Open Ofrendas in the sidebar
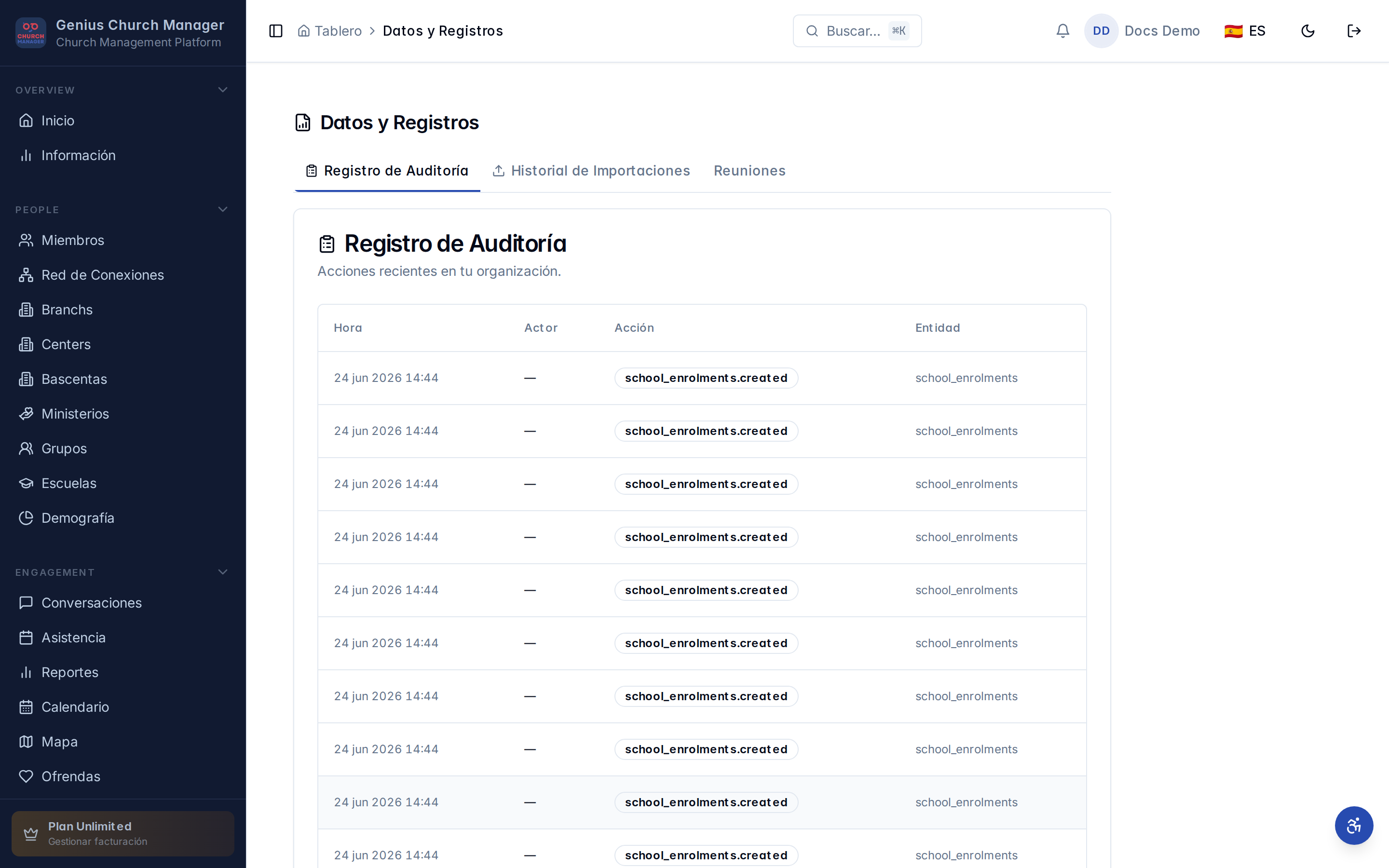Viewport: 1389px width, 868px height. [x=123, y=776]
